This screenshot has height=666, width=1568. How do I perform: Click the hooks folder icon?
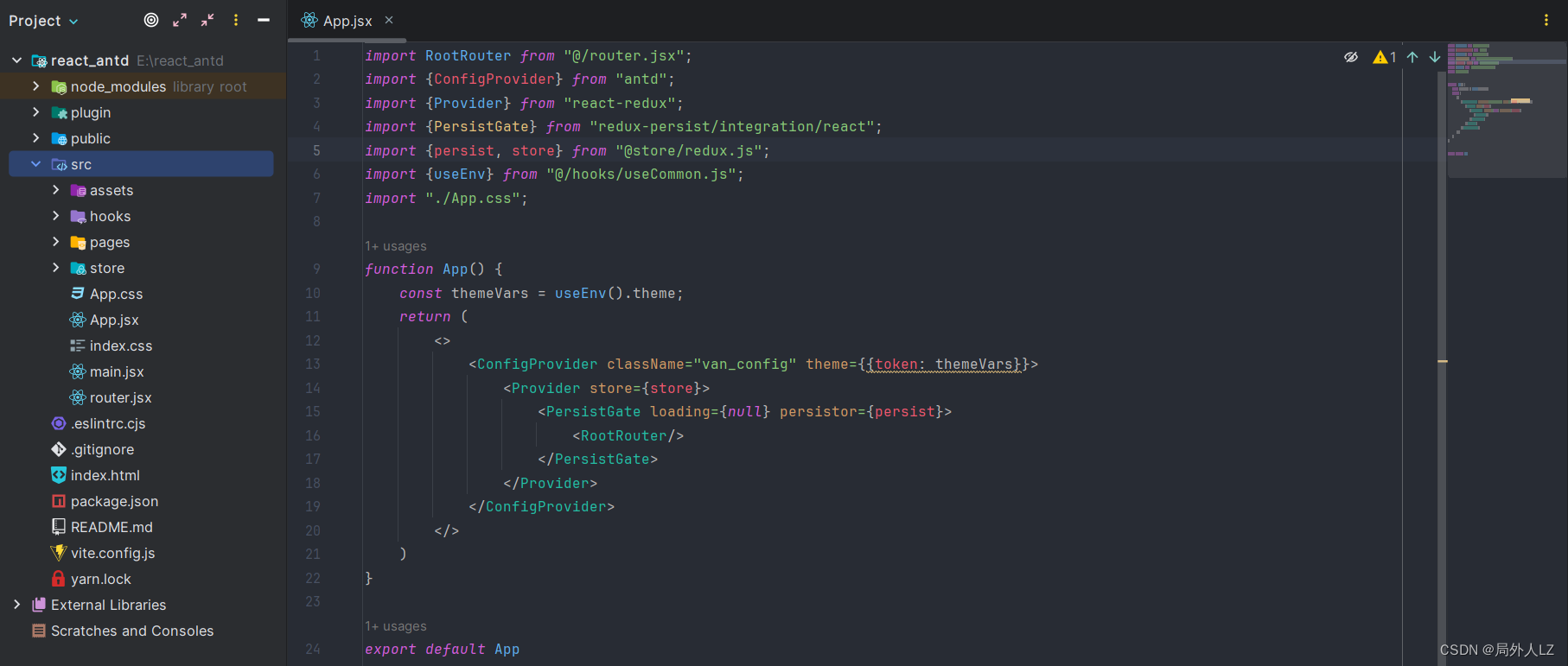78,216
